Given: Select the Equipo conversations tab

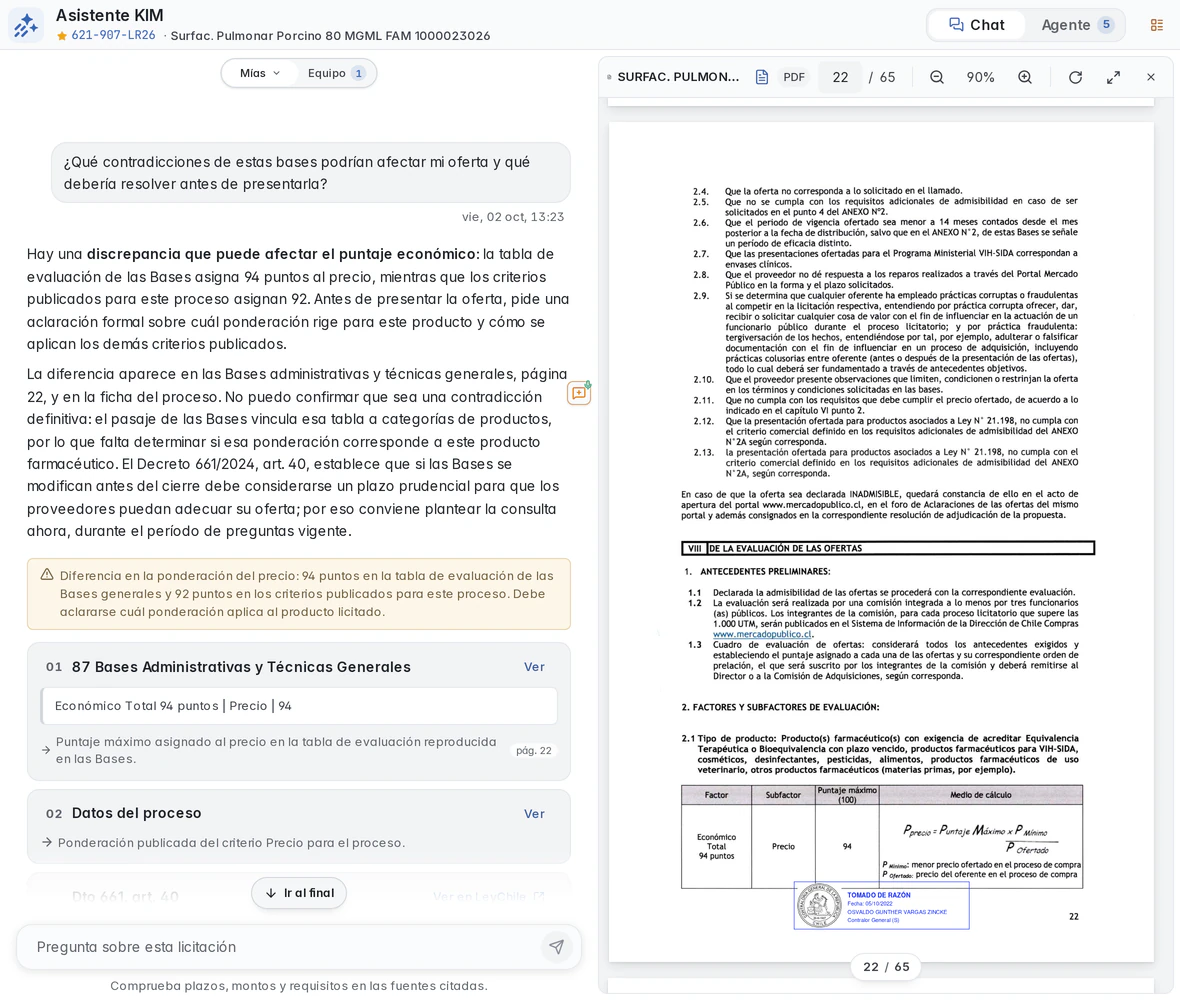Looking at the screenshot, I should pyautogui.click(x=336, y=73).
